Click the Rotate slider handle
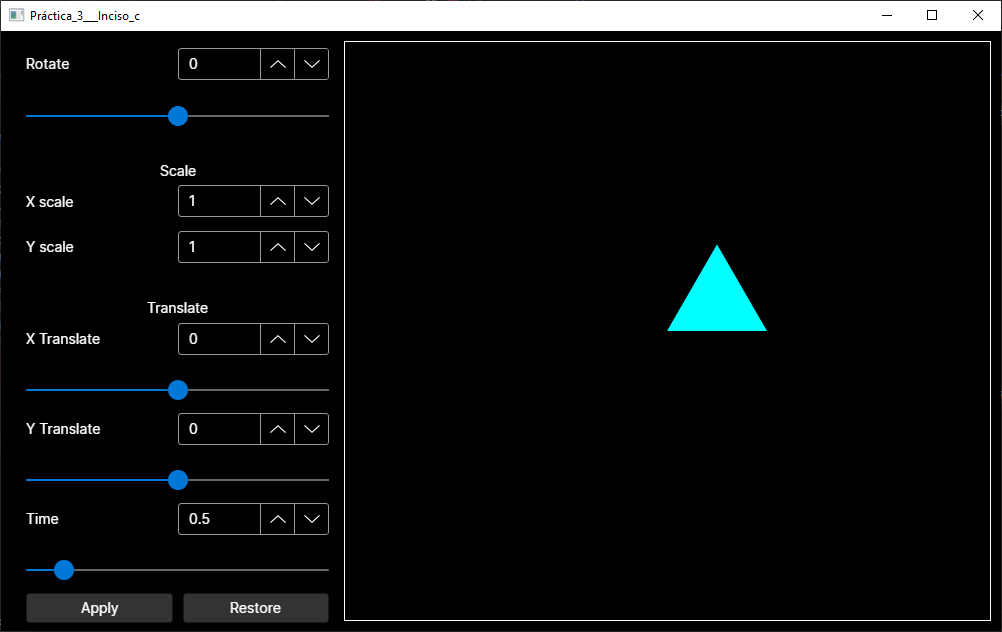Screen dimensions: 1002x632 [x=177, y=116]
